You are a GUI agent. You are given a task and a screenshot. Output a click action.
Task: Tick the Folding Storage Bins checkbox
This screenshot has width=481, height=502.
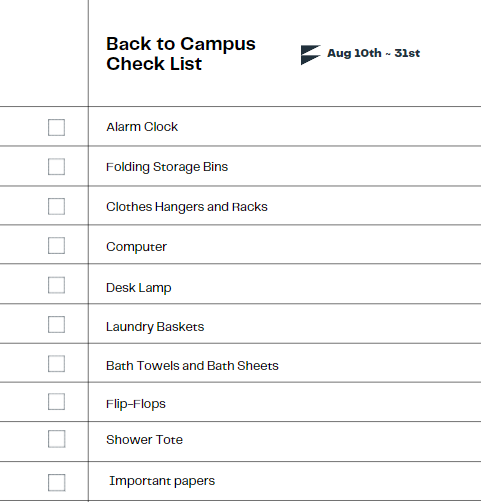click(56, 166)
